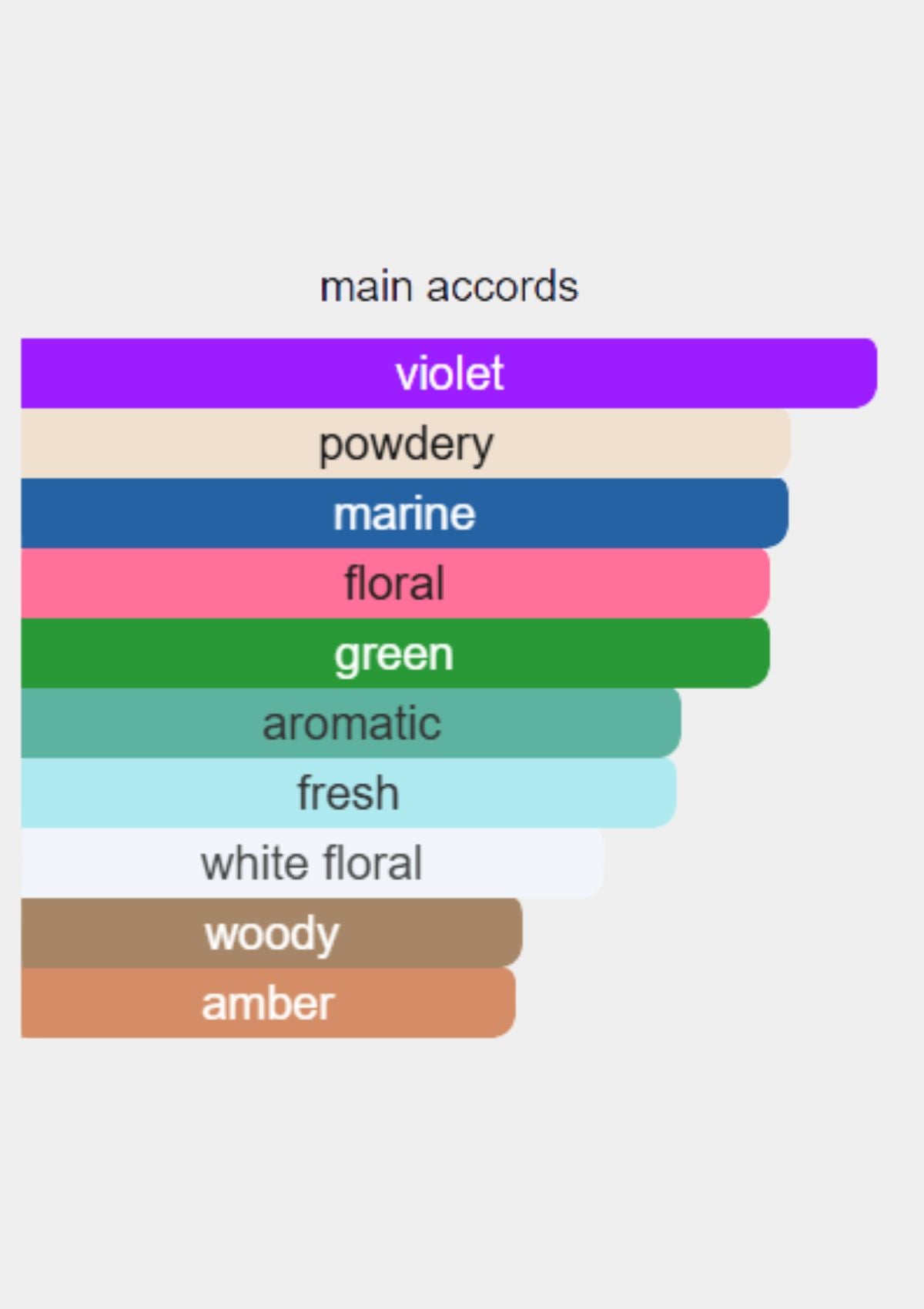Click the 'aromatic' text label
Image resolution: width=924 pixels, height=1309 pixels.
[x=352, y=724]
